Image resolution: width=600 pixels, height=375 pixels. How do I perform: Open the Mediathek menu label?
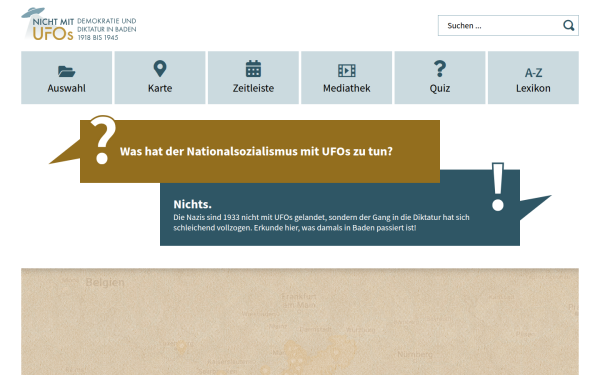[x=347, y=88]
